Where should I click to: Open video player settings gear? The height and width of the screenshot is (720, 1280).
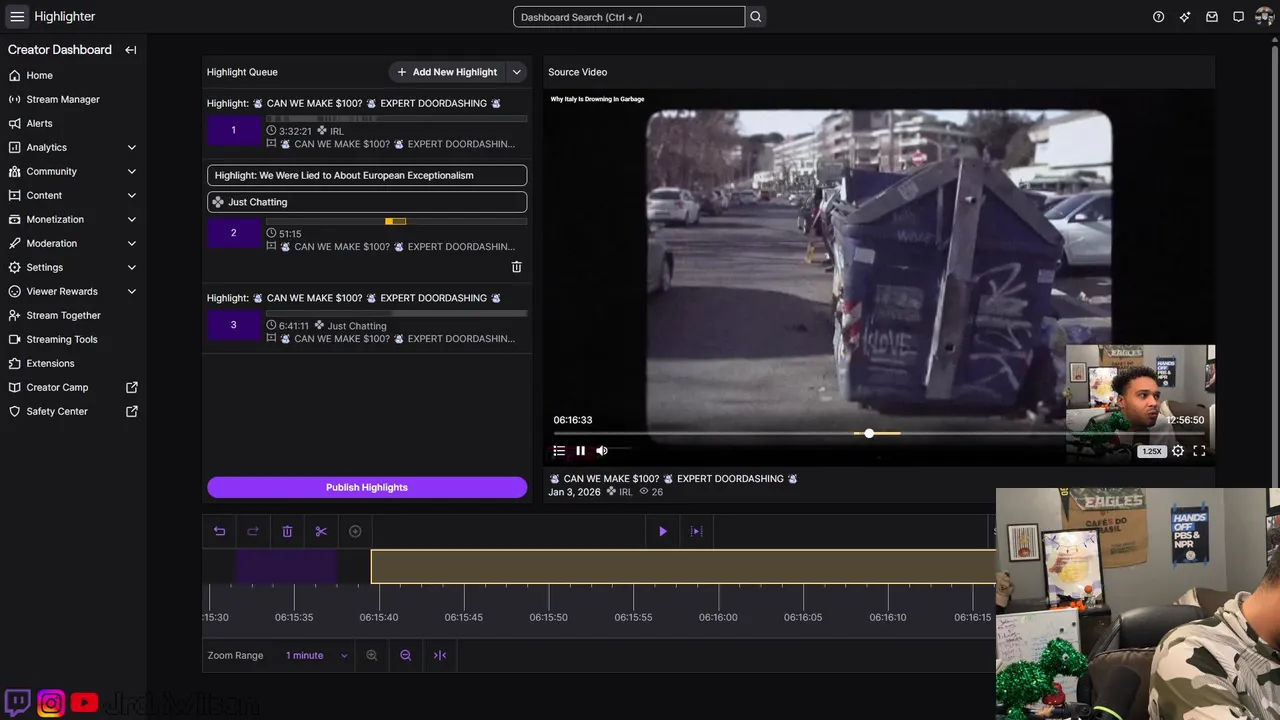[1178, 451]
